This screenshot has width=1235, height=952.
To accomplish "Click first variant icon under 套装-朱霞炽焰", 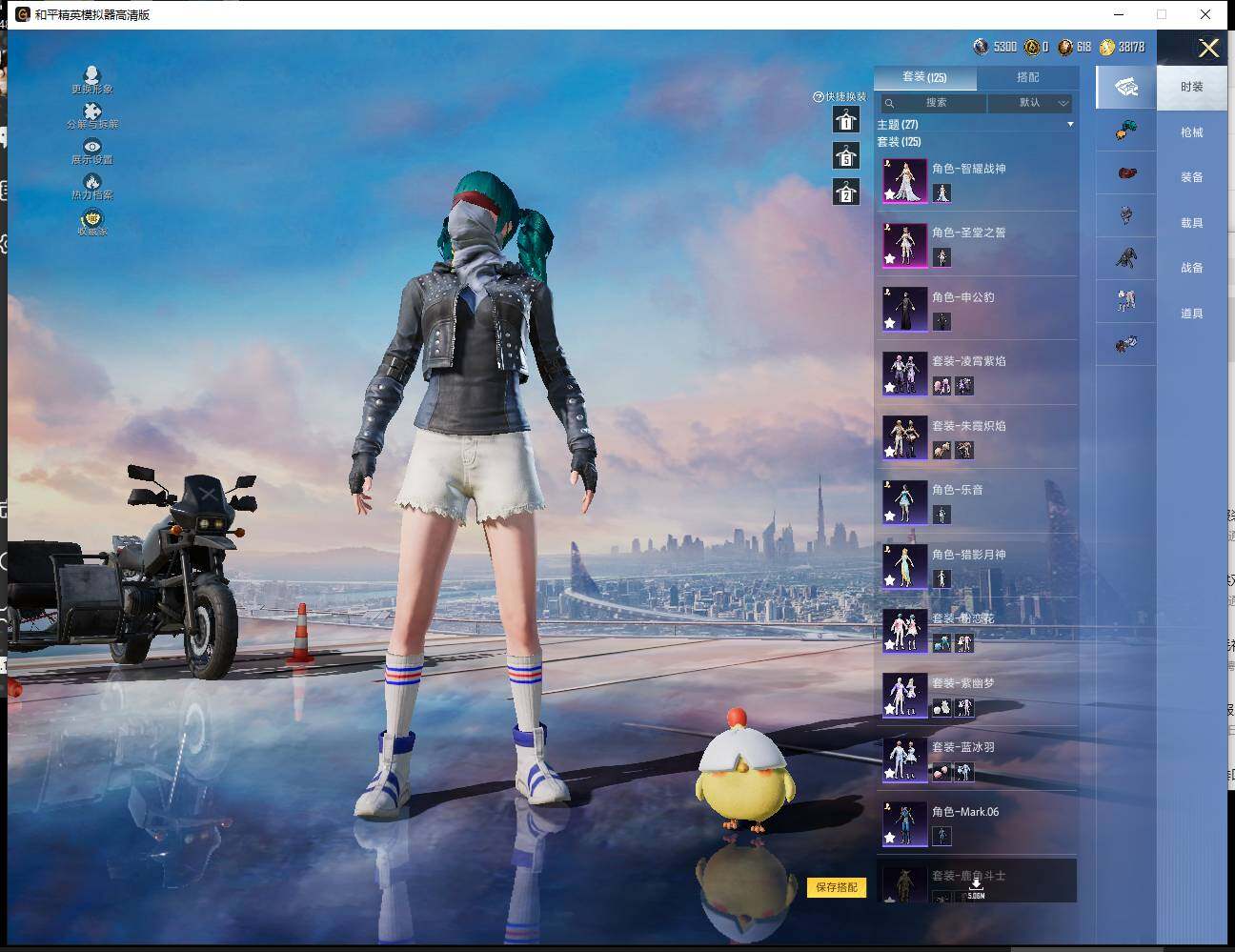I will tap(941, 451).
